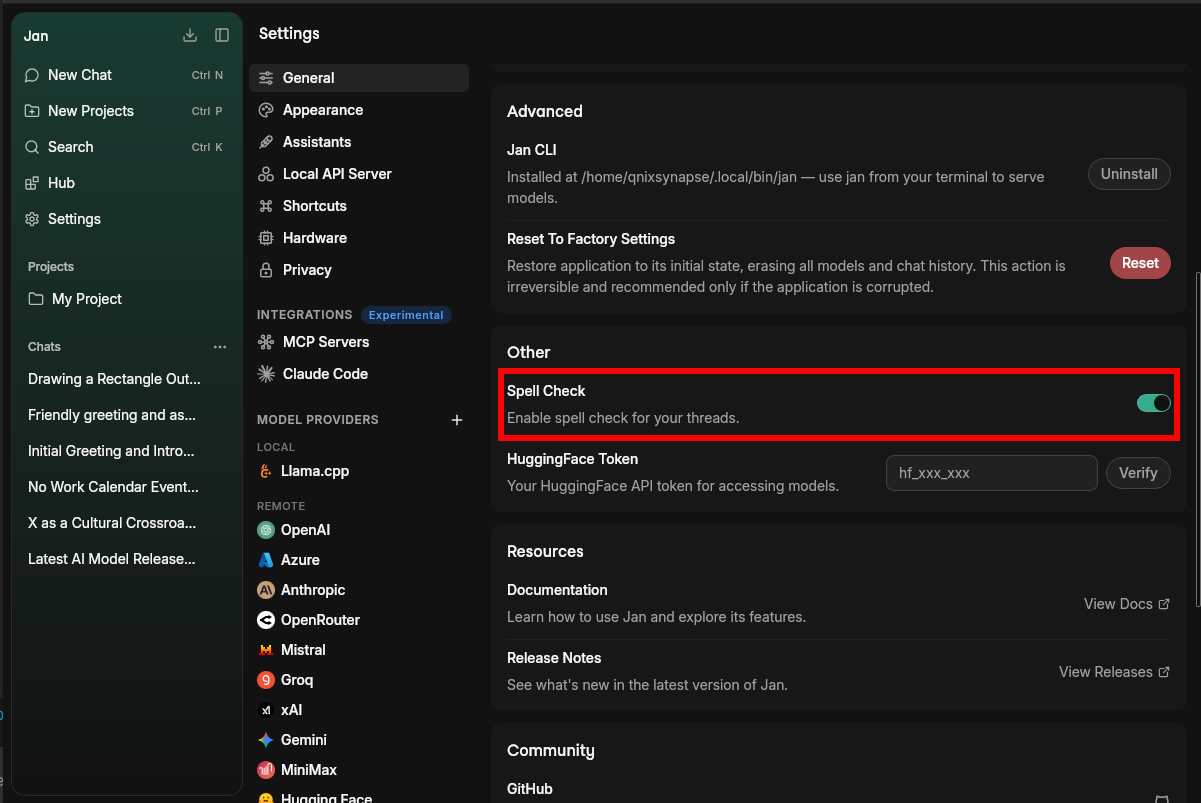Click the Claude Code starburst icon
1201x803 pixels.
266,374
